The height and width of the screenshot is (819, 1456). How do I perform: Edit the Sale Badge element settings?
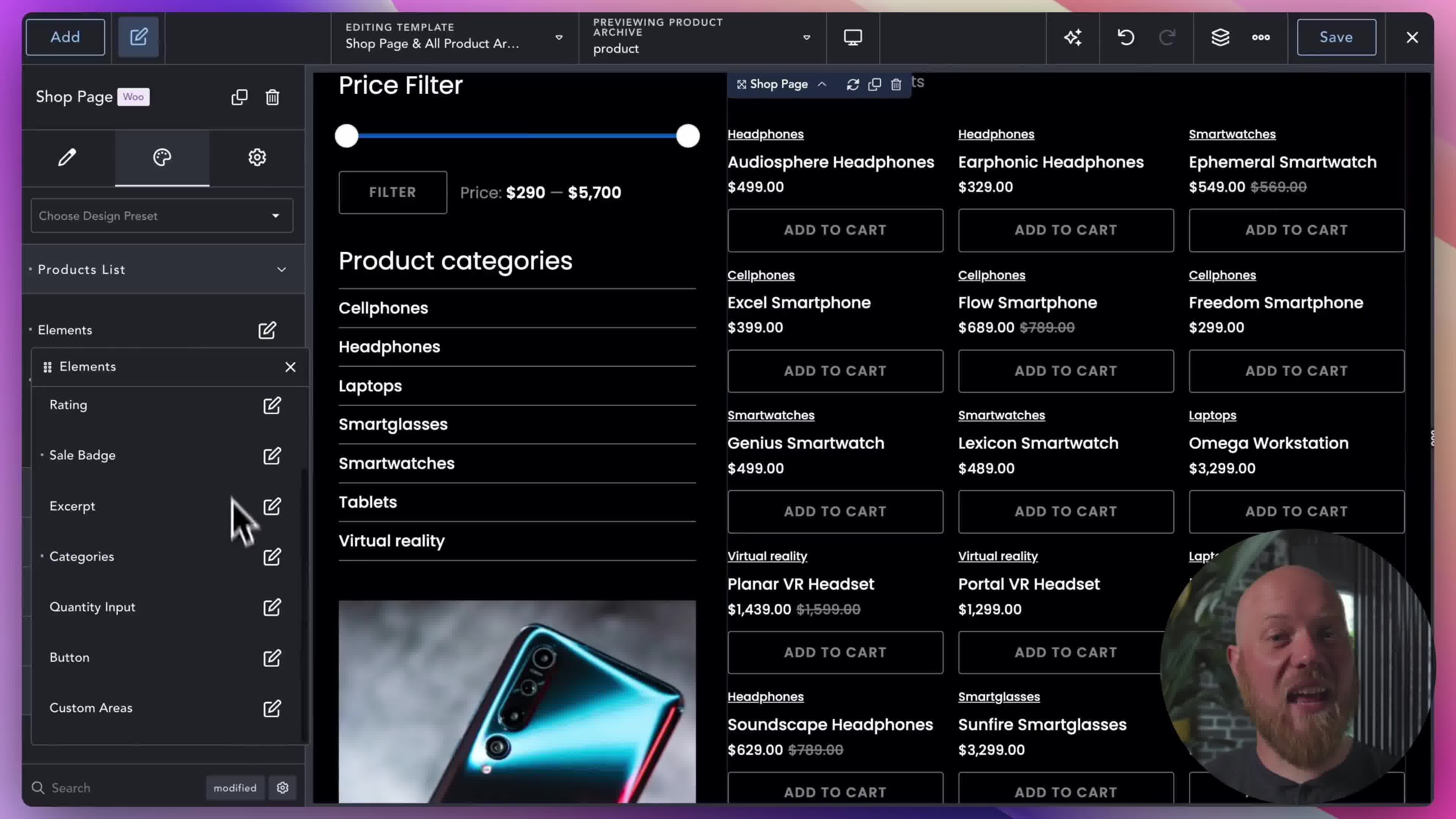272,455
